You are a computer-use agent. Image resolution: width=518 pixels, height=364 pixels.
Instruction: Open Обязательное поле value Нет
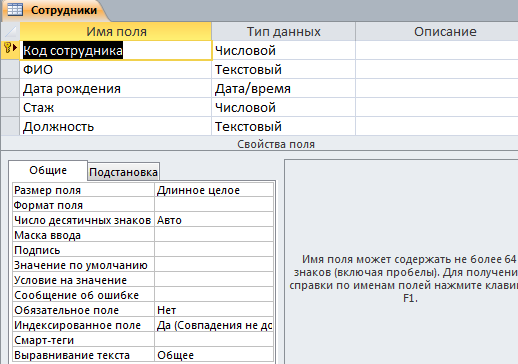[214, 310]
